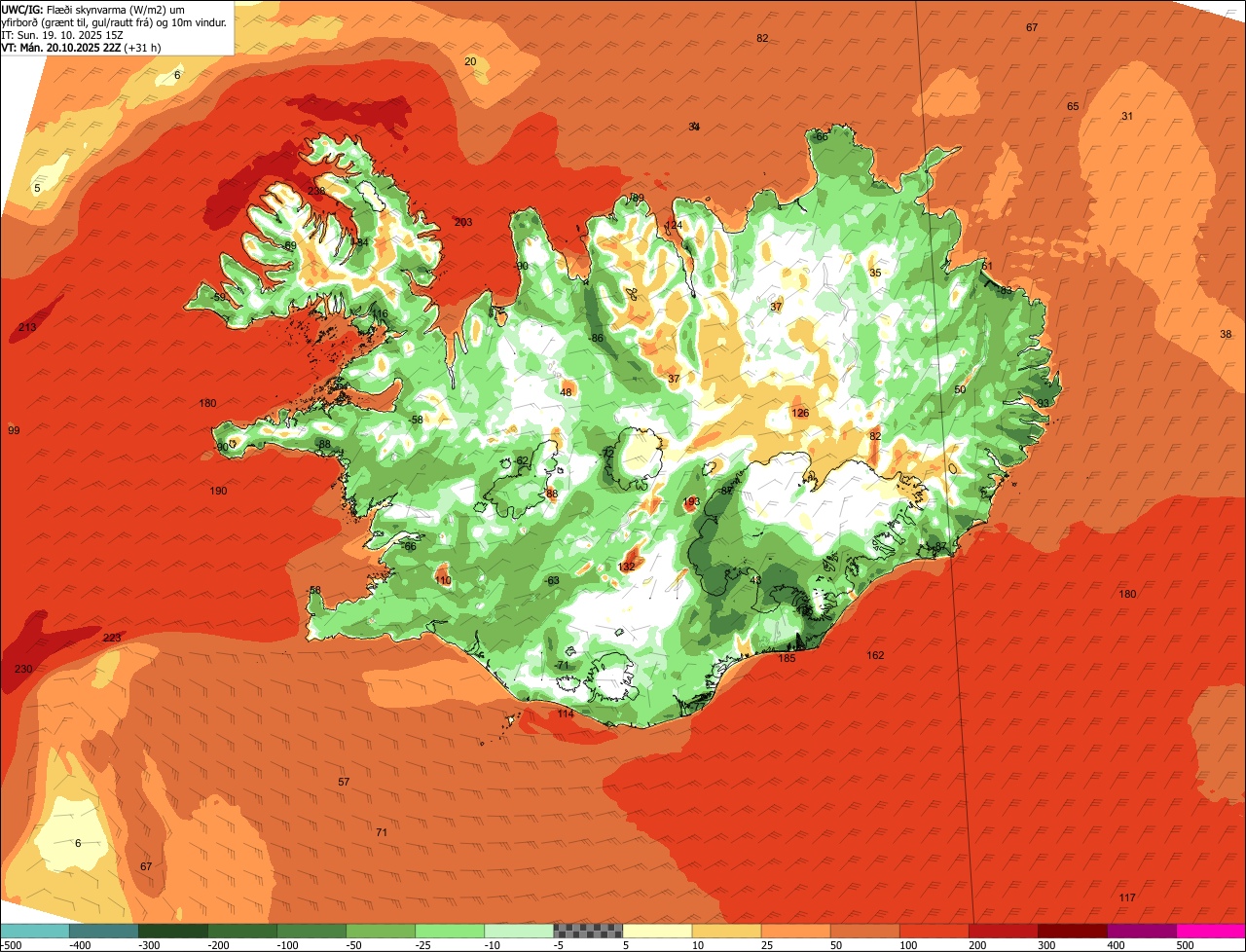
Task: Click the dark red 300 to 400 legend swatch
Action: [1072, 930]
